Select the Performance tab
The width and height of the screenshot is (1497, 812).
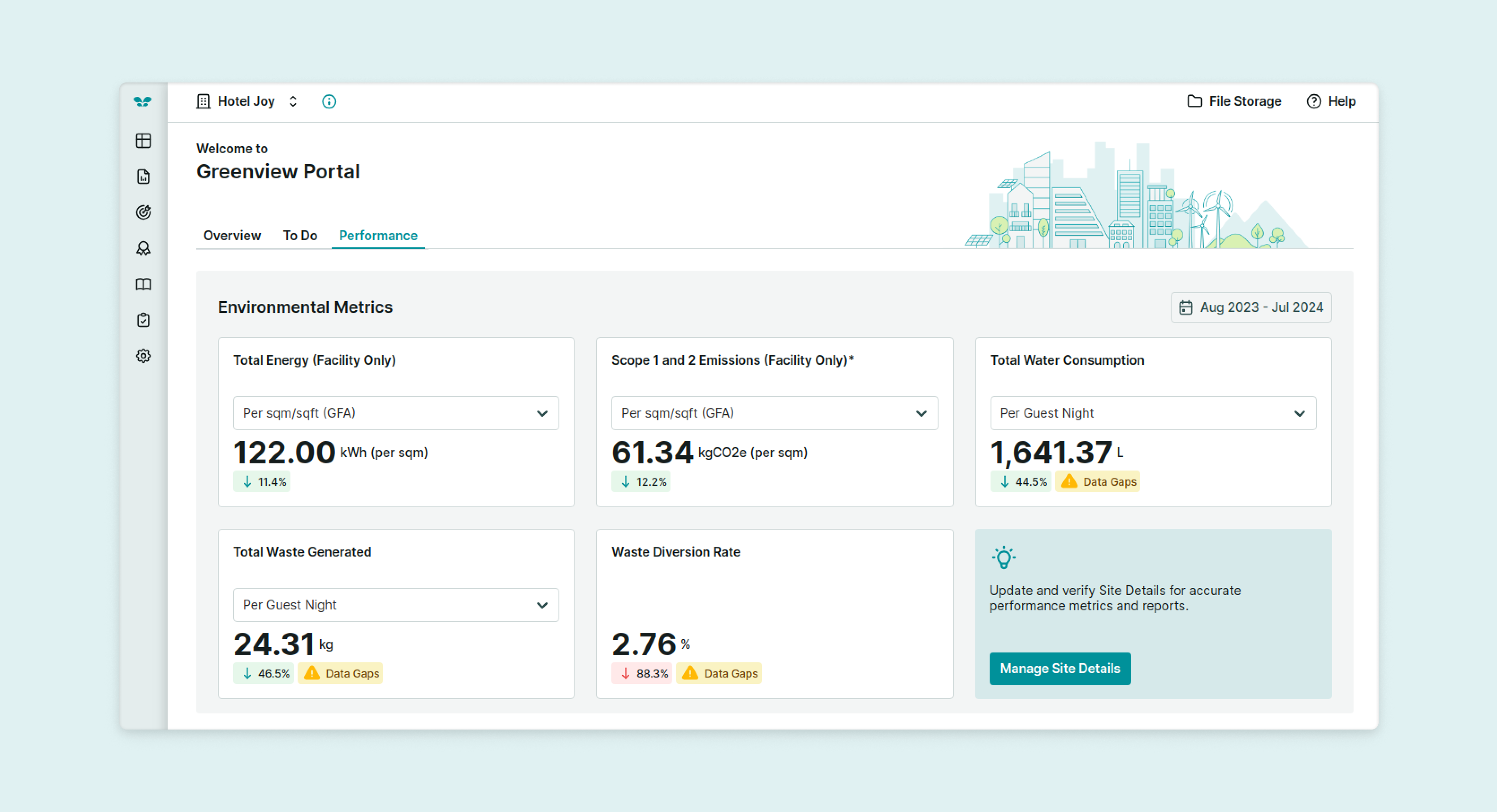point(378,235)
